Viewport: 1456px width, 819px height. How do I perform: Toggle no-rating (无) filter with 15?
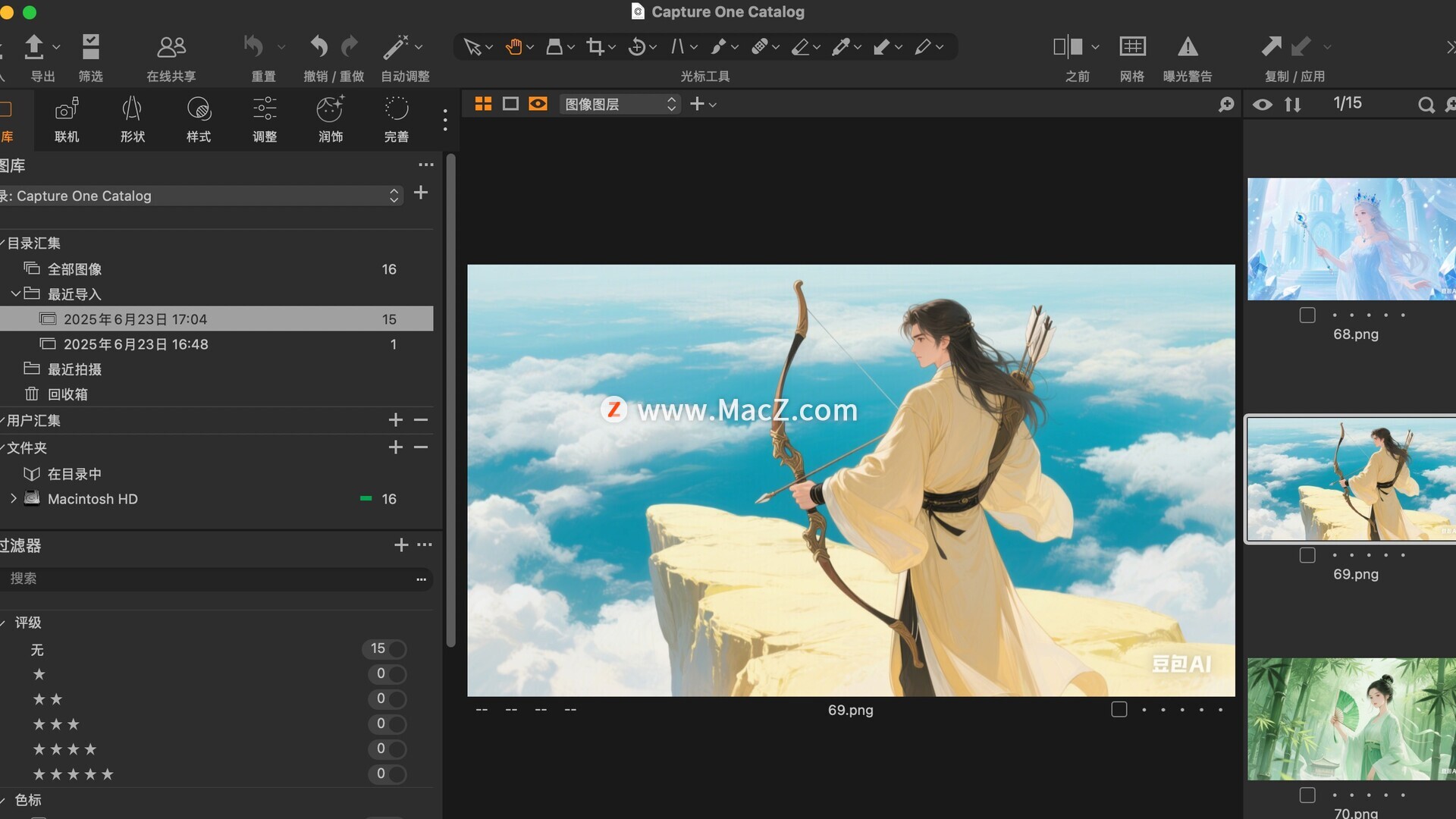(384, 649)
